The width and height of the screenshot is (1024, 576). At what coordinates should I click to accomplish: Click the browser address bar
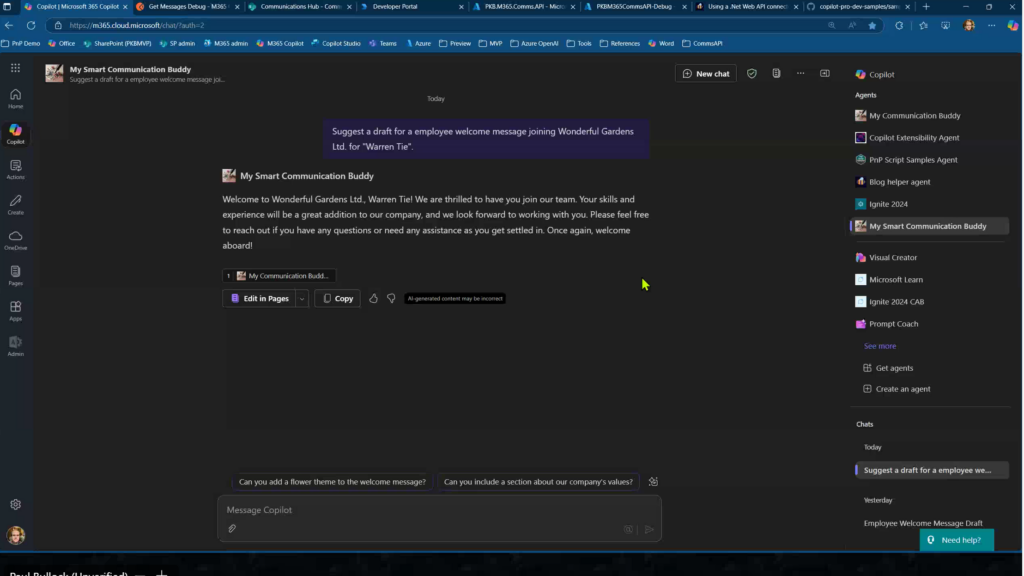click(x=438, y=25)
